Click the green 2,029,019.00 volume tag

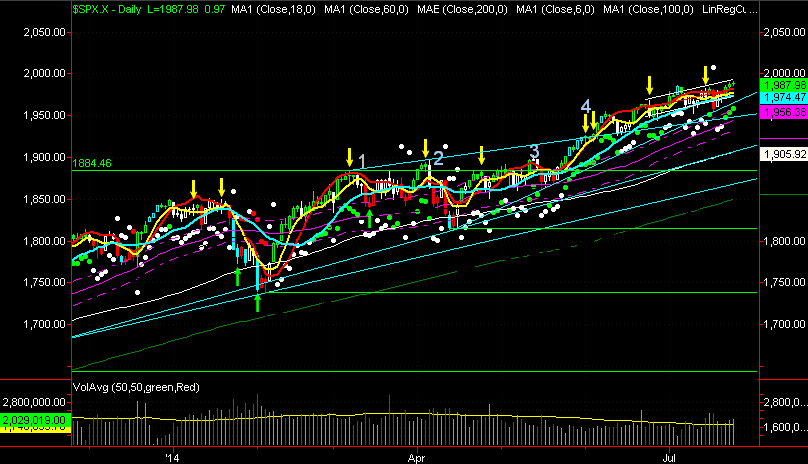pyautogui.click(x=35, y=420)
